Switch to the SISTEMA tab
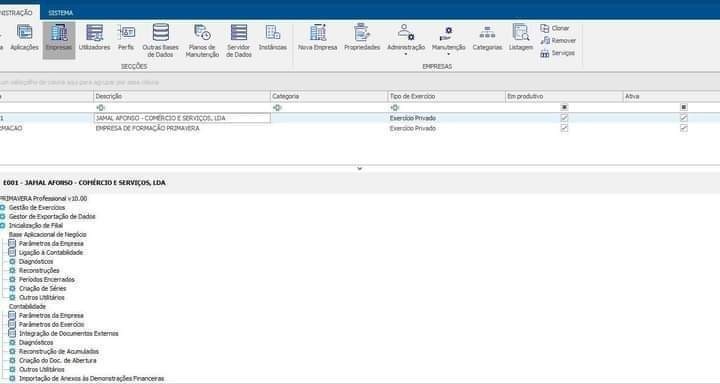Viewport: 720px width, 384px height. pyautogui.click(x=61, y=13)
